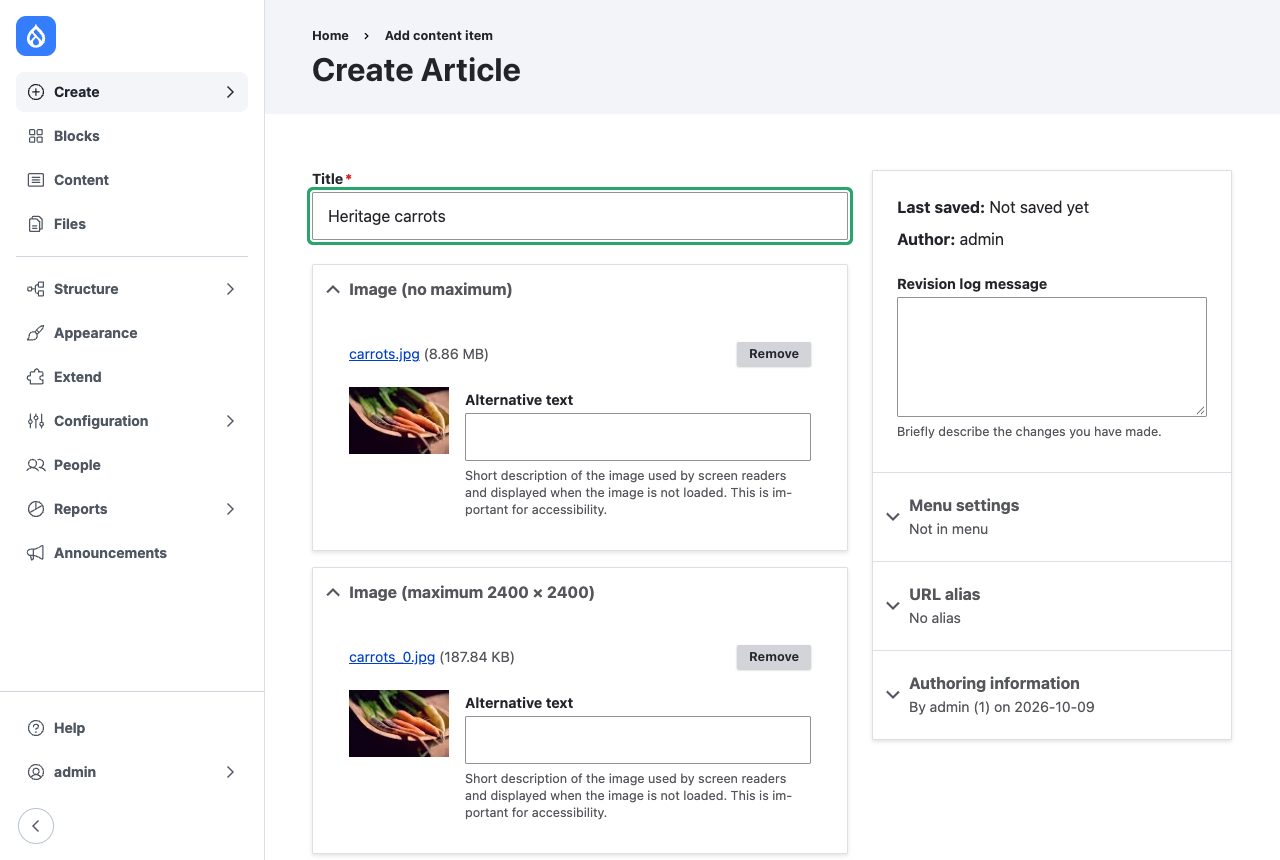Collapse the sidebar with the arrow button
The height and width of the screenshot is (860, 1280).
point(36,826)
